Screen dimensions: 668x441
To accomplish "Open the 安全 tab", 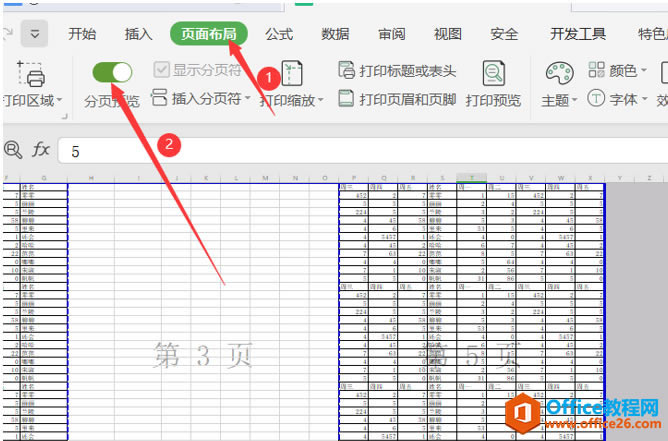I will (x=504, y=34).
